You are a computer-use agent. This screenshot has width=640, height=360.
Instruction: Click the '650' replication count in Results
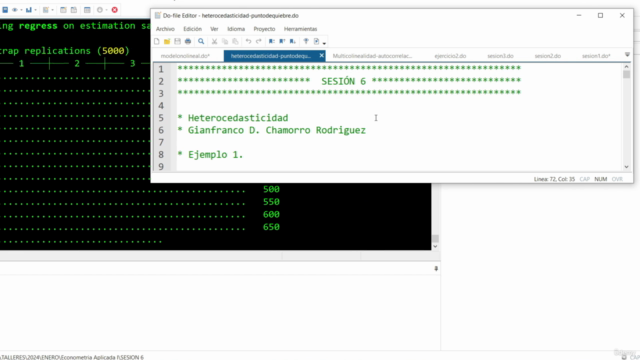tap(271, 227)
